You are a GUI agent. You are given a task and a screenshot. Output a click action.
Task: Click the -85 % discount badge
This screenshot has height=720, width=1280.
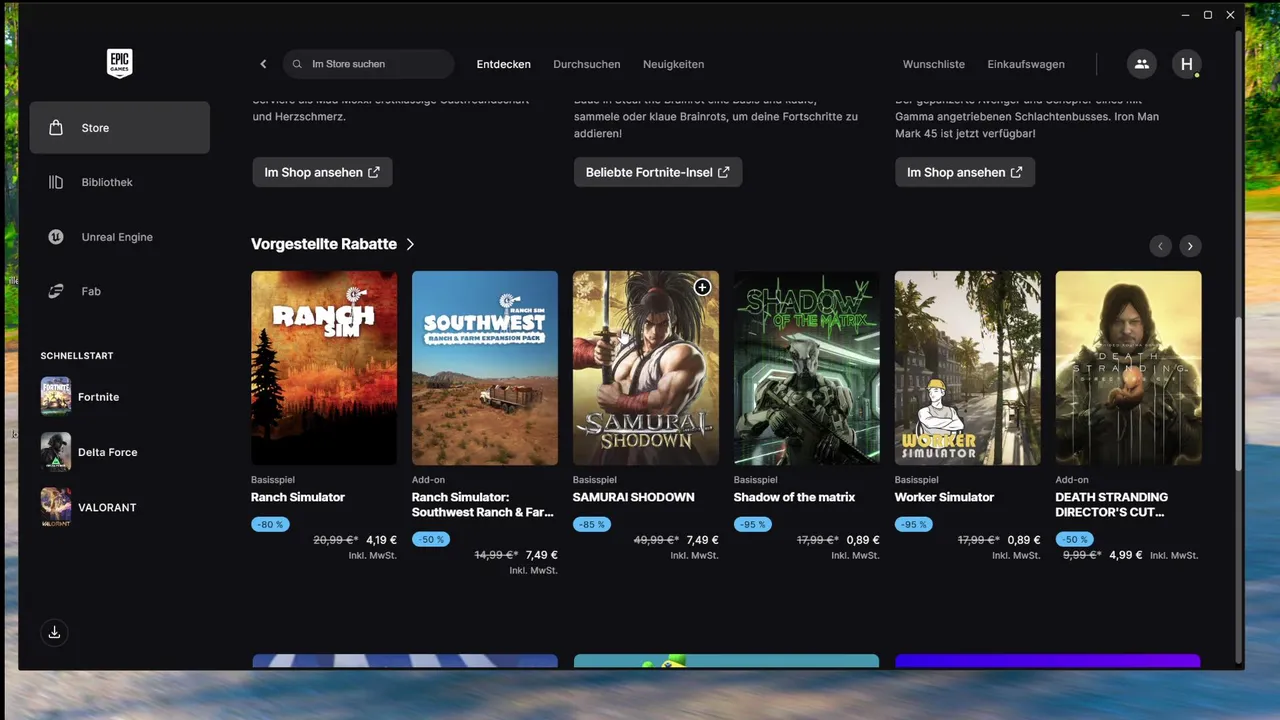pyautogui.click(x=593, y=524)
